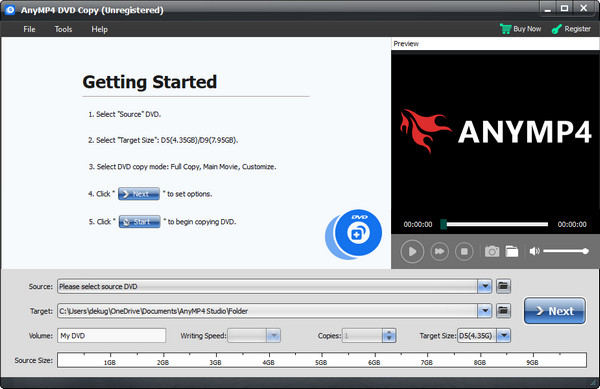
Task: Open the Tools menu
Action: (x=63, y=29)
